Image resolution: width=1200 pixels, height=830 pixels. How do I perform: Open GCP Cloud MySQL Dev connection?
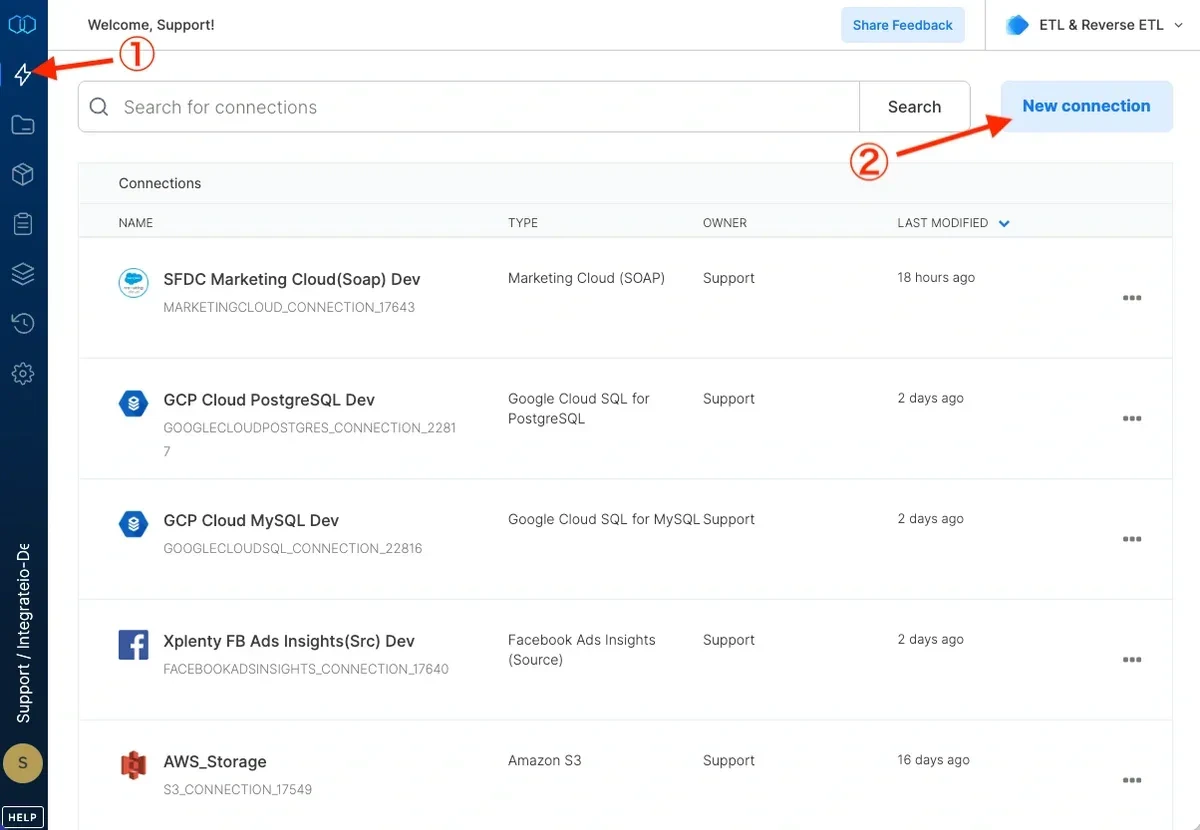(x=251, y=520)
